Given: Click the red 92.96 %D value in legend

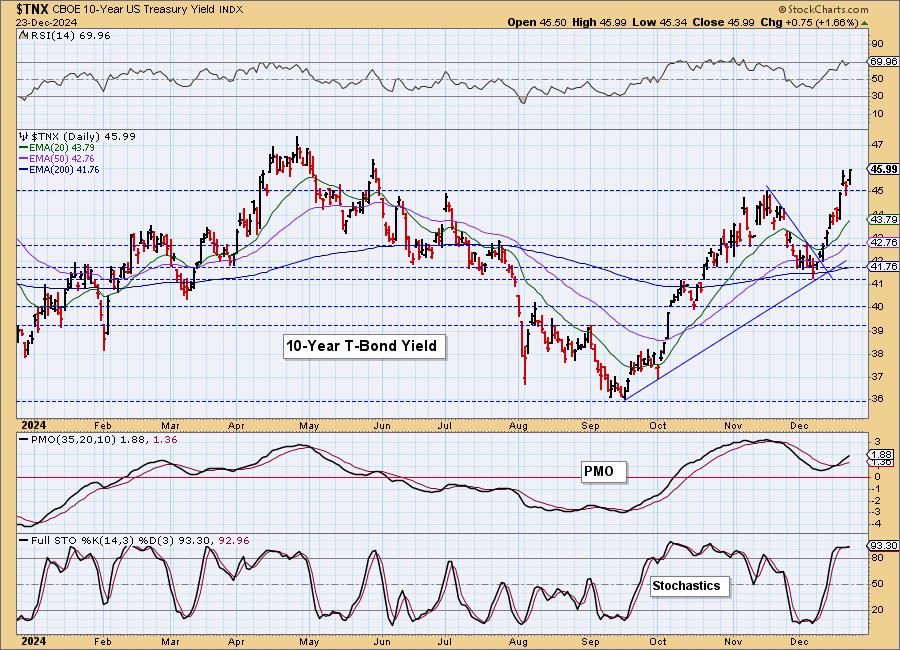Looking at the screenshot, I should pos(234,541).
